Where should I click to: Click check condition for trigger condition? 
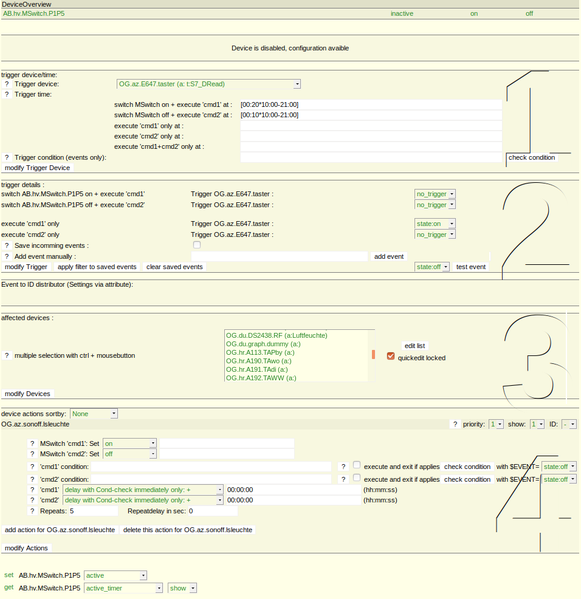[531, 157]
